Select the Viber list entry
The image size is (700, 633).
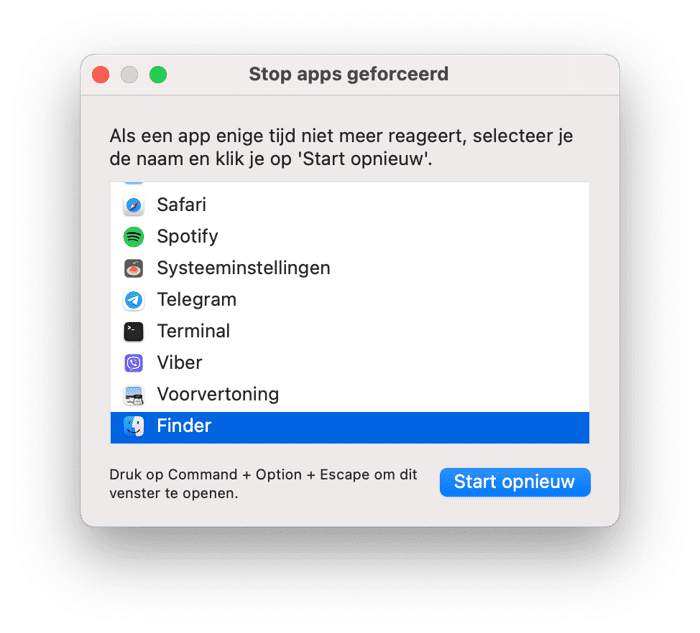tap(350, 363)
